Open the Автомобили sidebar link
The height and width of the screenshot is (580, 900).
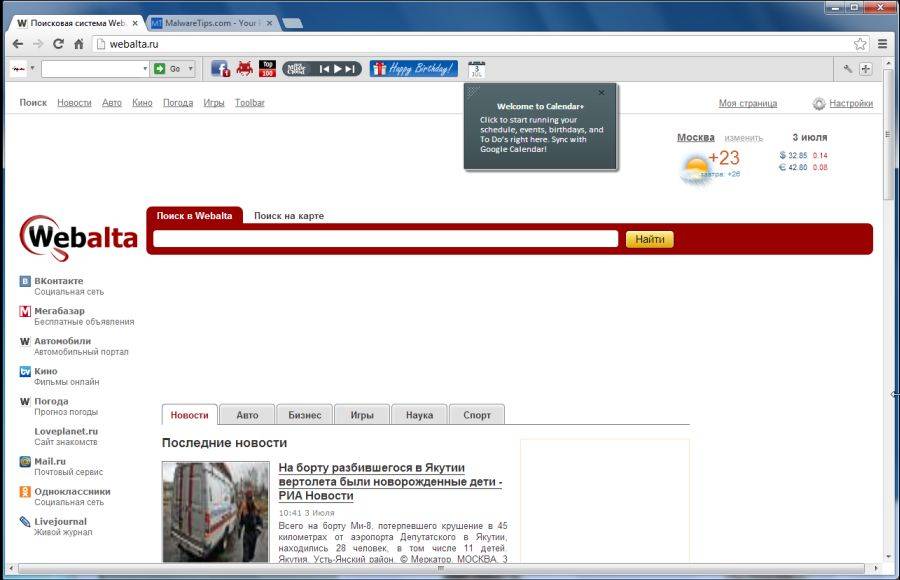63,341
